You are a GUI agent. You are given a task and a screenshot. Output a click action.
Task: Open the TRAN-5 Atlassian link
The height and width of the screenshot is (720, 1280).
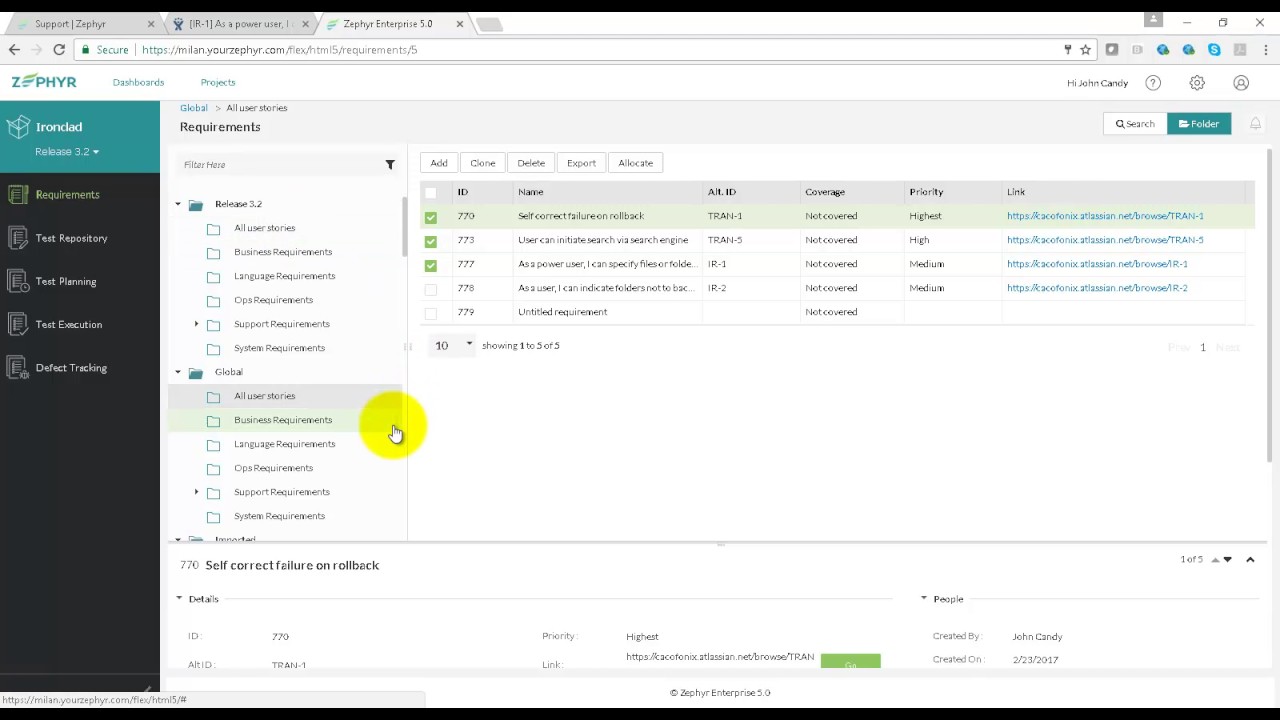(x=1105, y=240)
